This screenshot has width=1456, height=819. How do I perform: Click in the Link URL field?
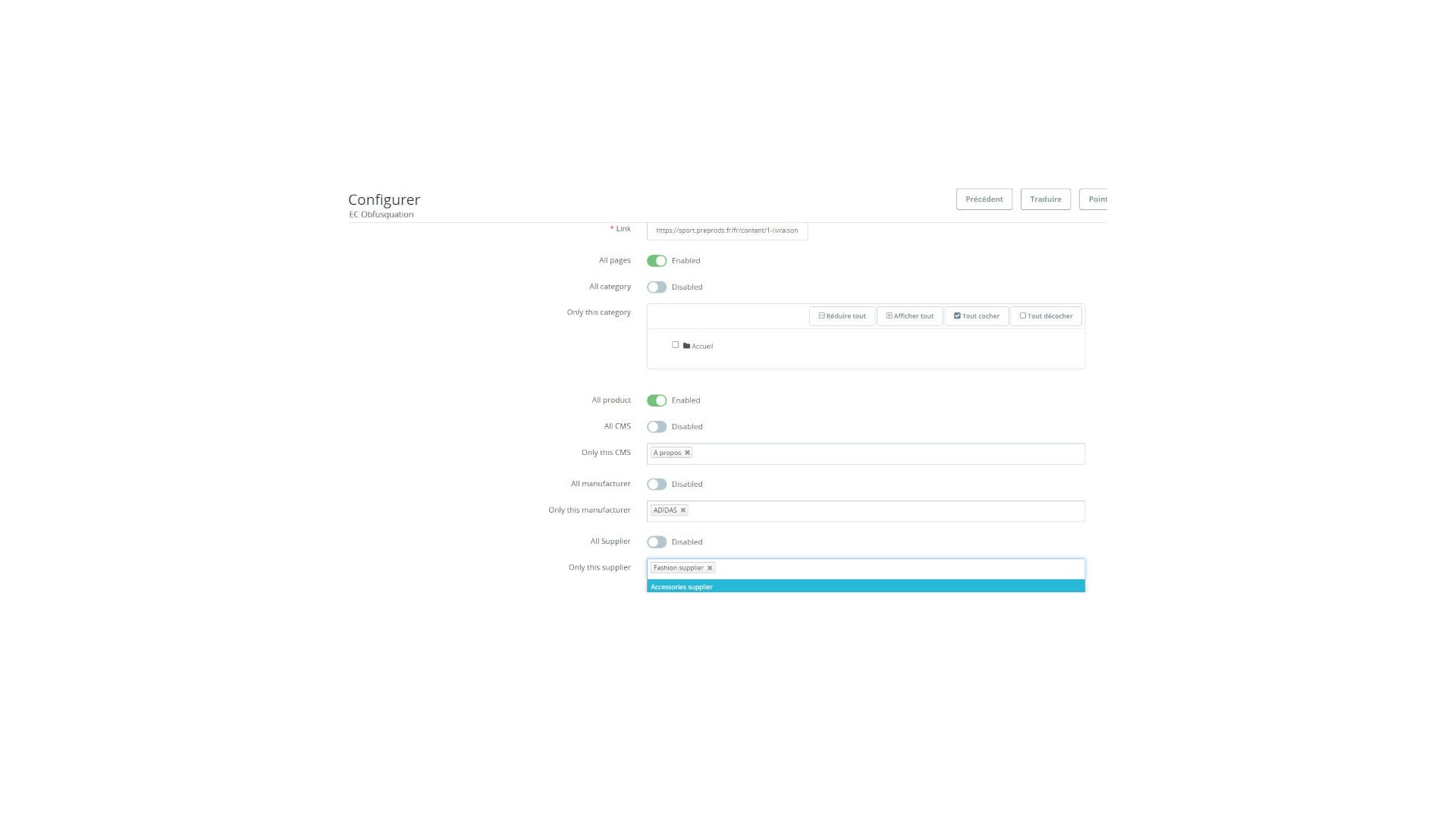click(x=726, y=231)
